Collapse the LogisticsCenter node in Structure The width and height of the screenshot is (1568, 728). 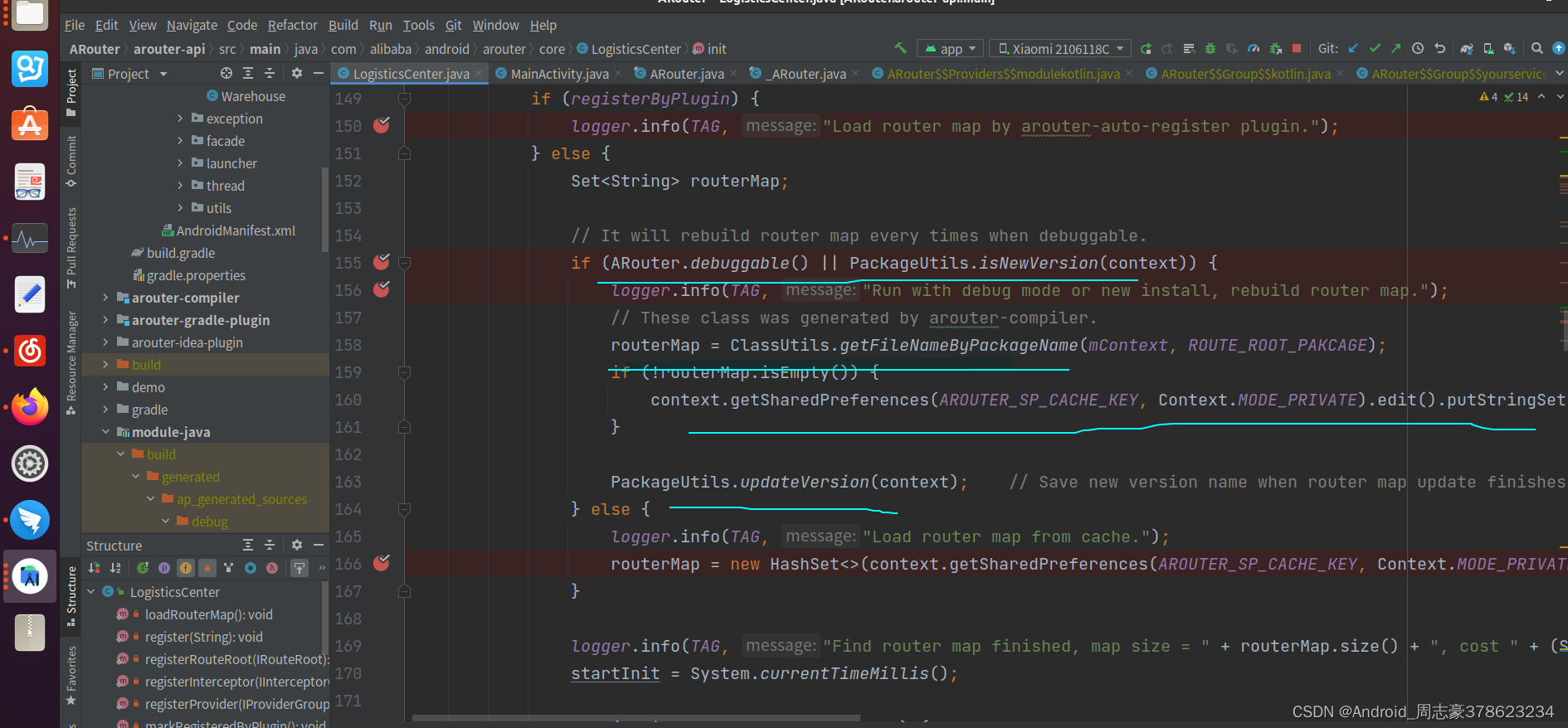pos(91,592)
